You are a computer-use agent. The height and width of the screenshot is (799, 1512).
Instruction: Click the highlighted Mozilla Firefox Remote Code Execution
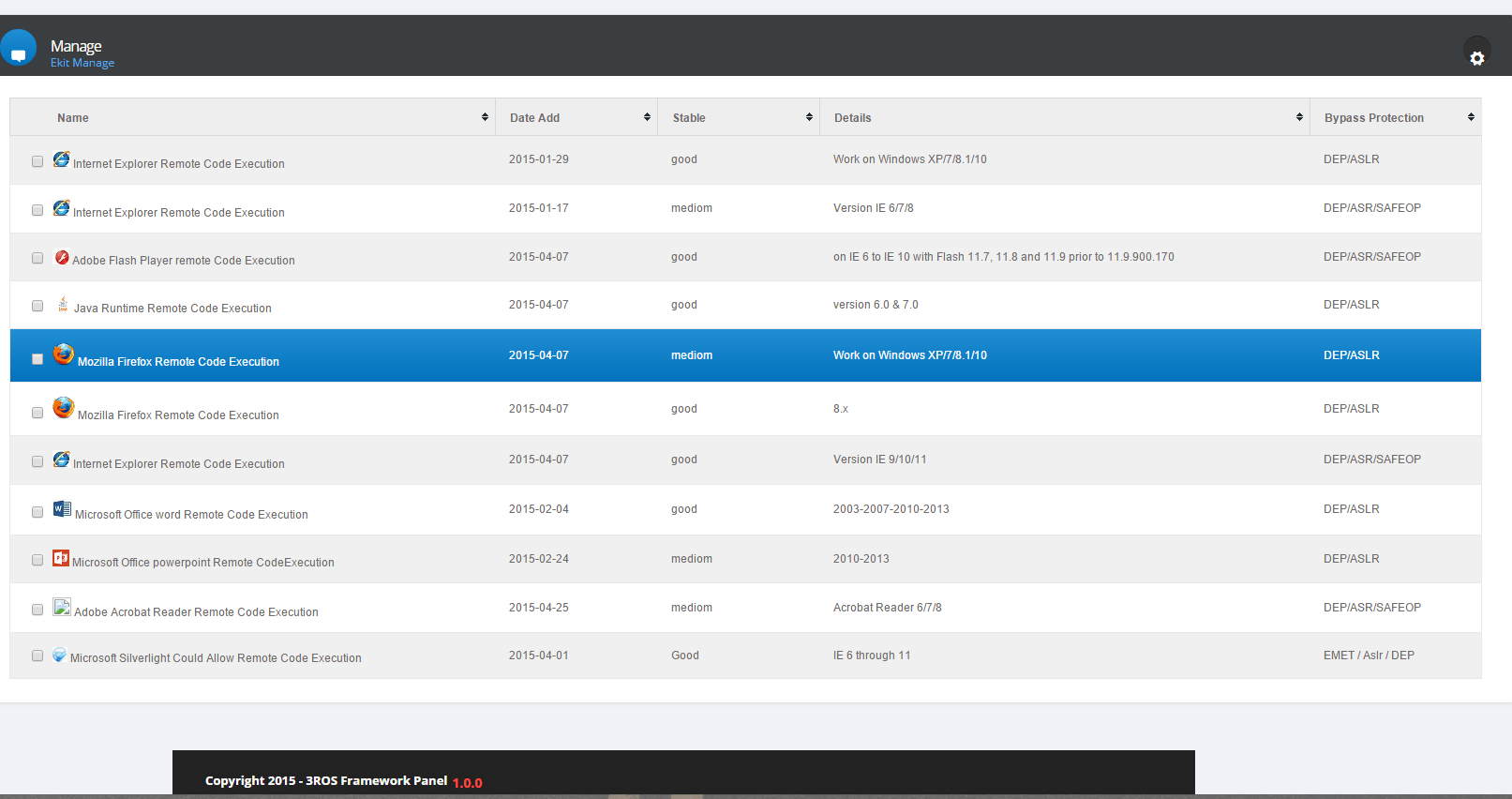pyautogui.click(x=178, y=362)
